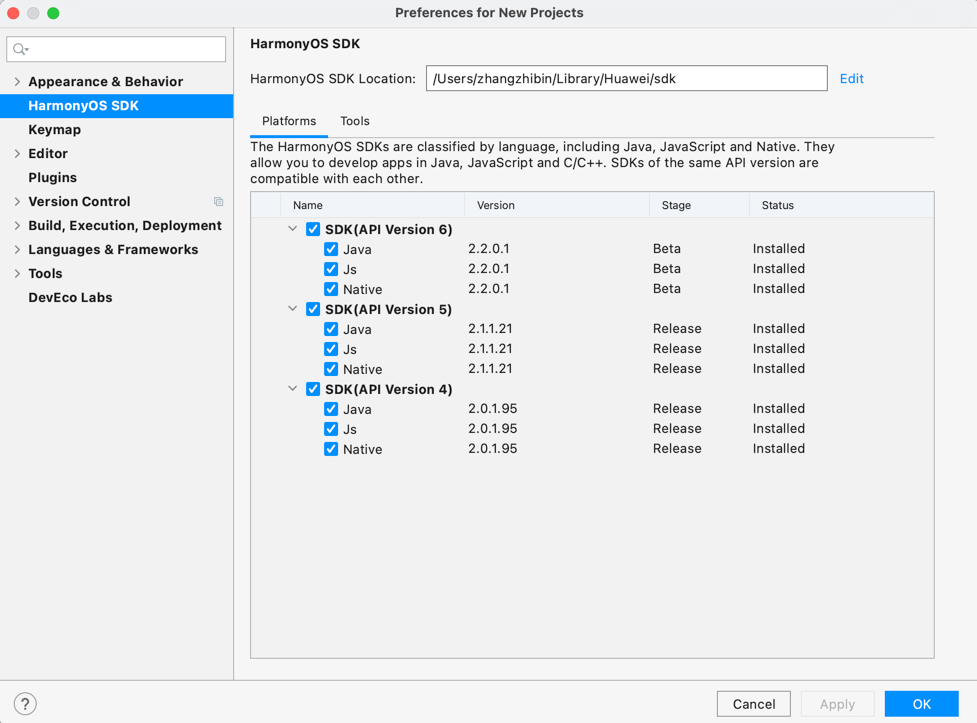Click the copy-settings icon beside Version Control

218,201
